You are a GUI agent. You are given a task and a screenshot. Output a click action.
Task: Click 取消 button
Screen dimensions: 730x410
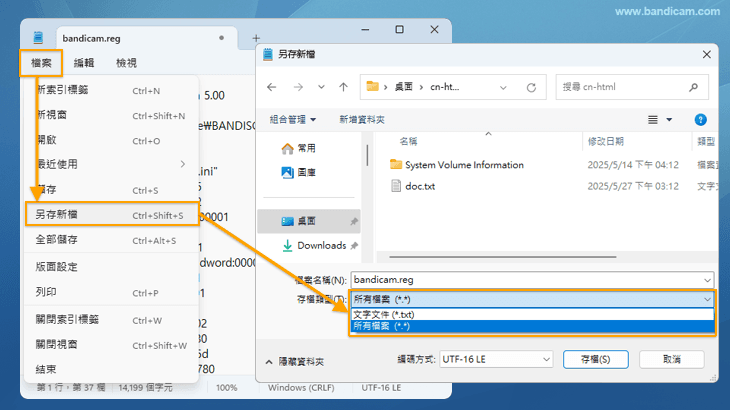[671, 359]
